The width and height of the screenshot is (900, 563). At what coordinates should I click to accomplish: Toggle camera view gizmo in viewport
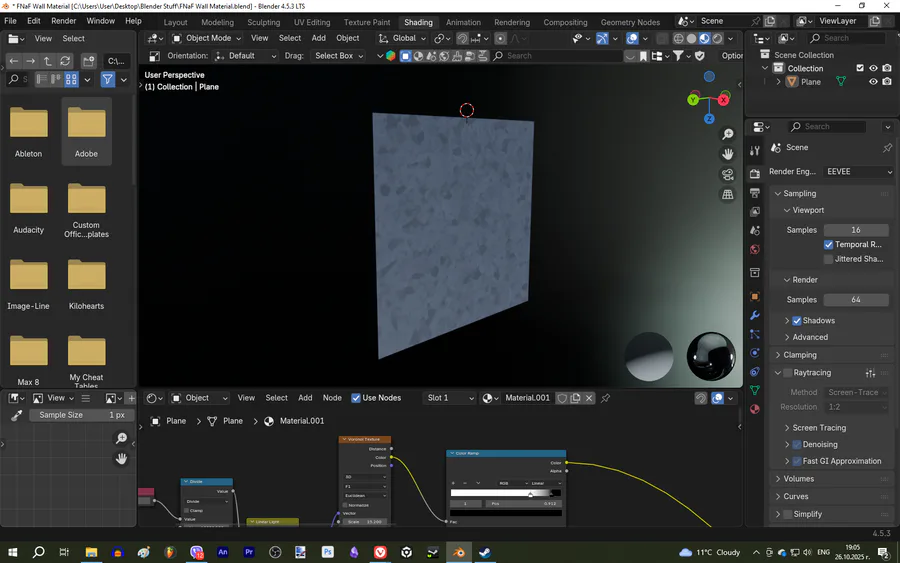pyautogui.click(x=728, y=174)
